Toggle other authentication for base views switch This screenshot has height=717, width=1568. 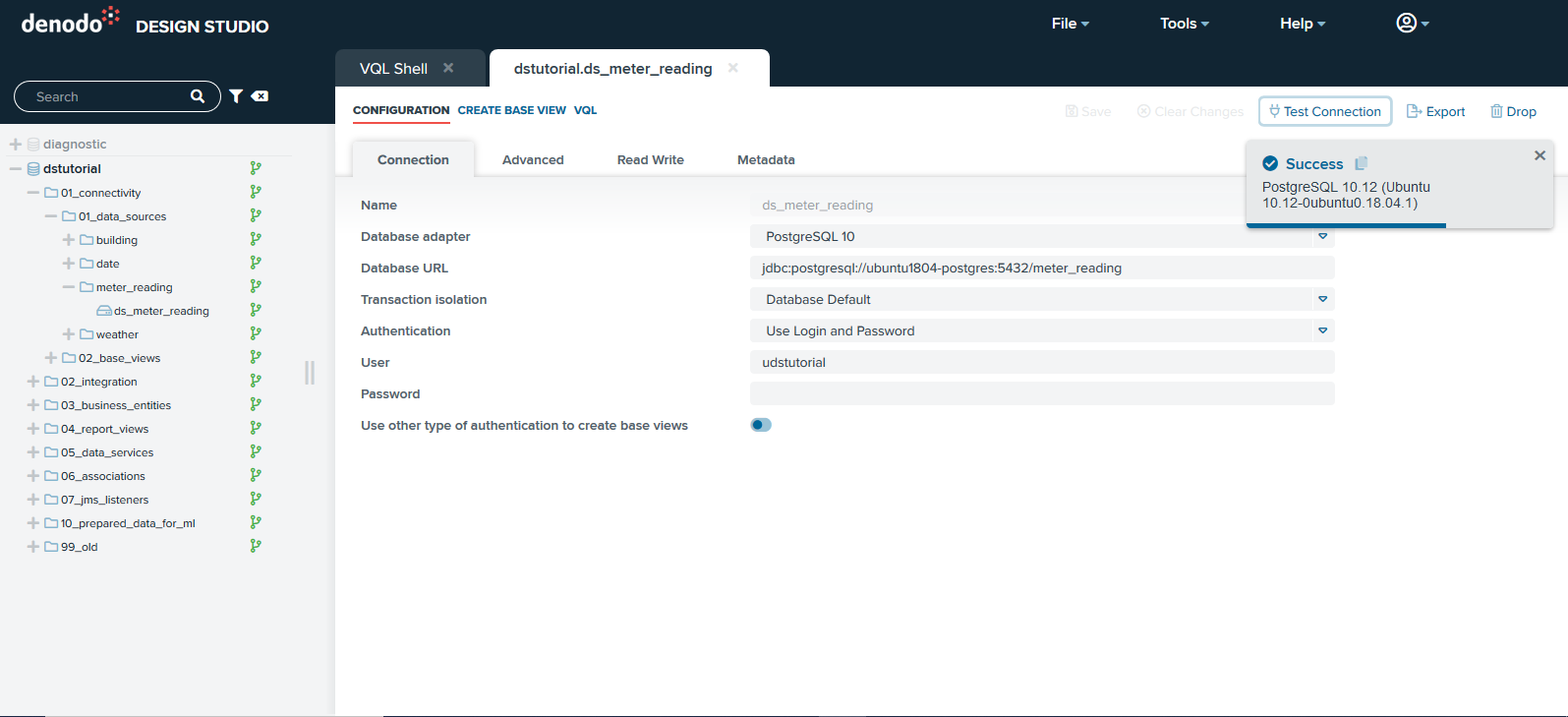point(761,425)
